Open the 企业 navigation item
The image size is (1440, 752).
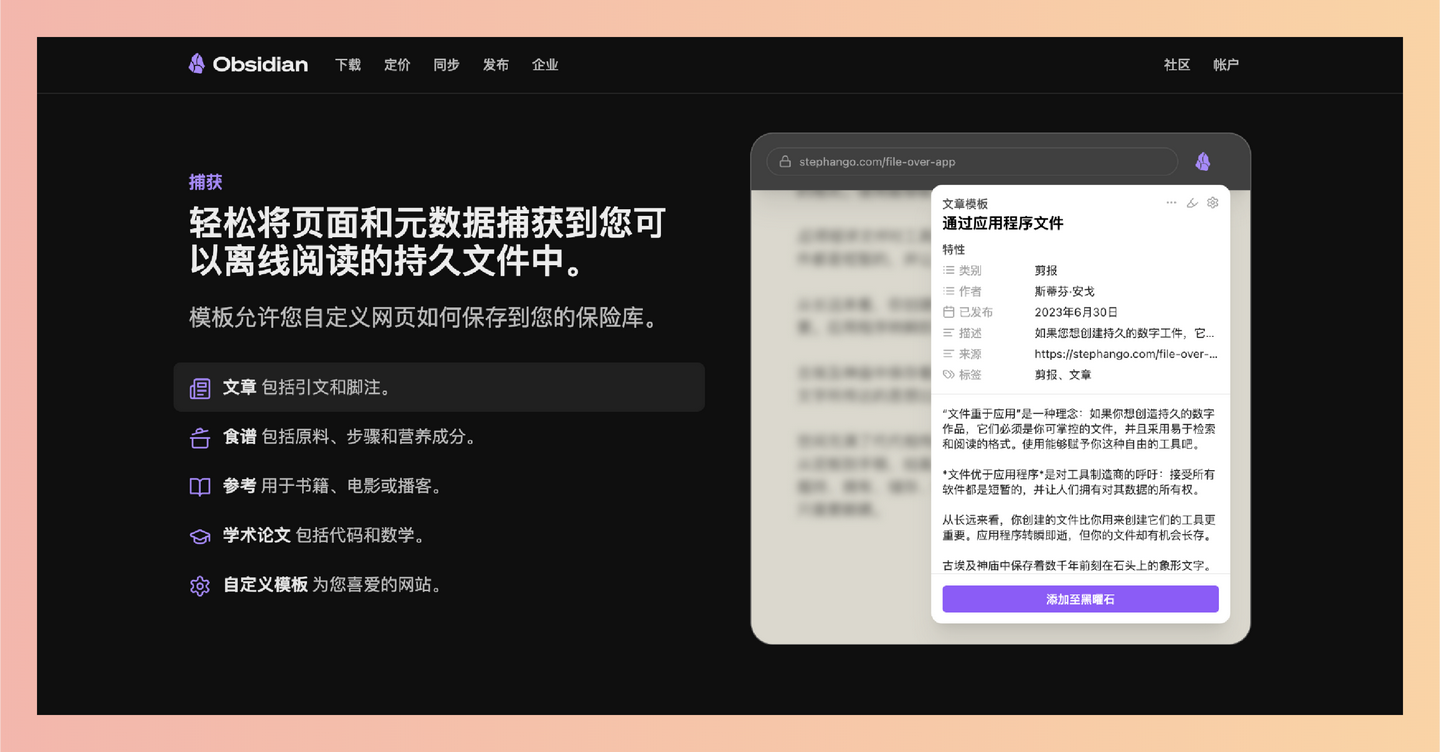pyautogui.click(x=545, y=64)
